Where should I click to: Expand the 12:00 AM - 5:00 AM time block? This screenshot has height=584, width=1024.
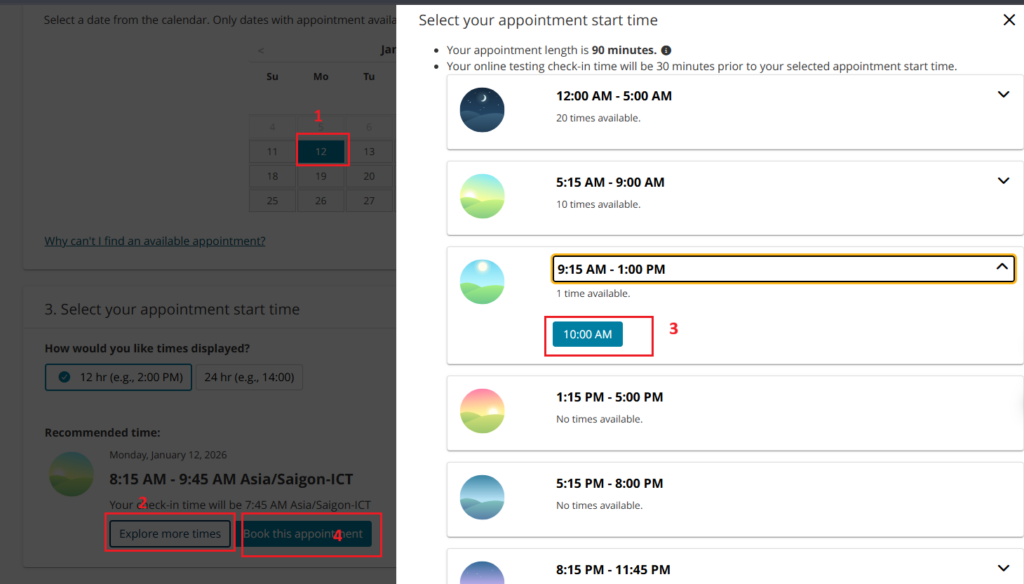pos(1004,95)
